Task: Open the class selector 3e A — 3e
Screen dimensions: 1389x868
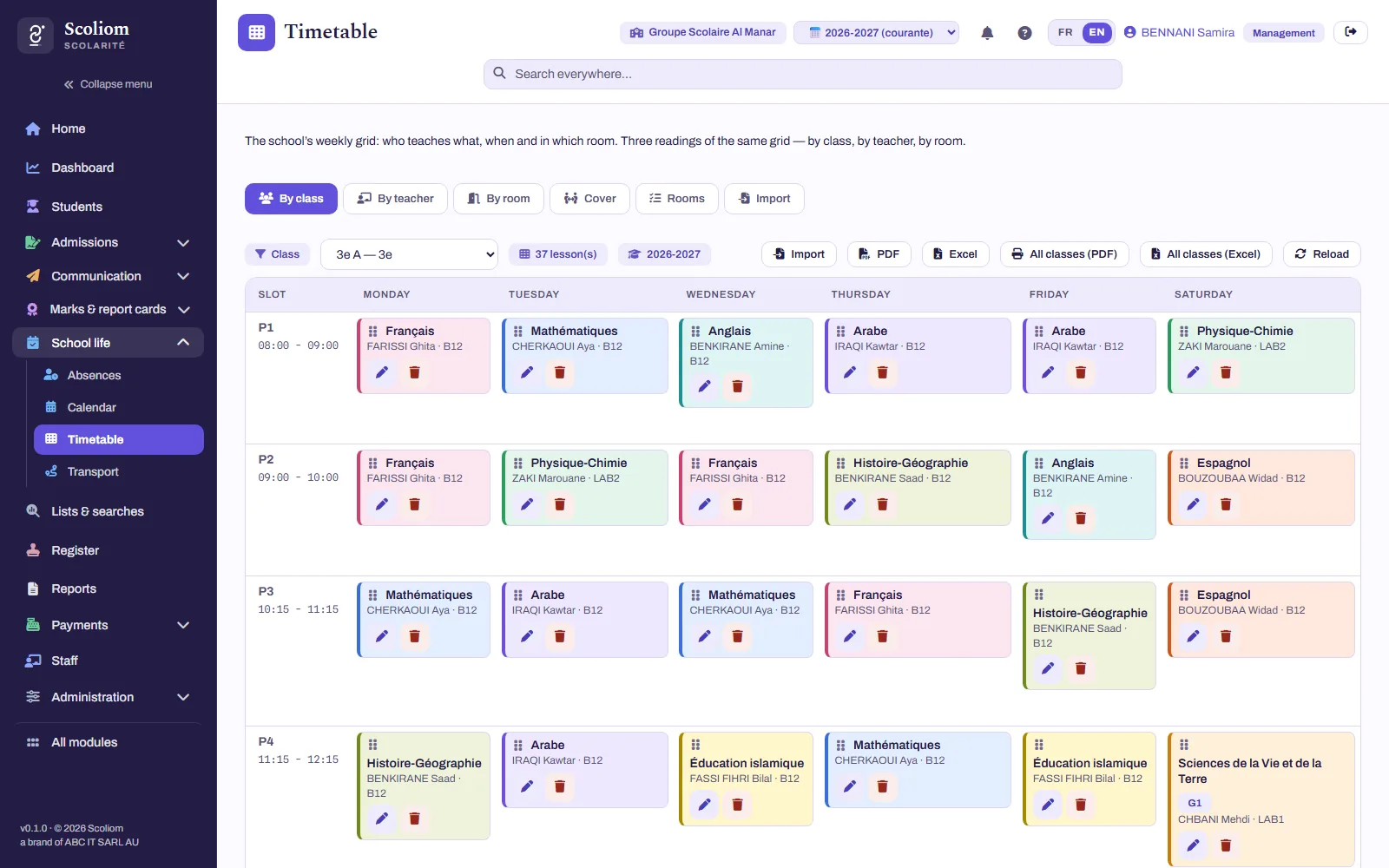Action: coord(409,254)
